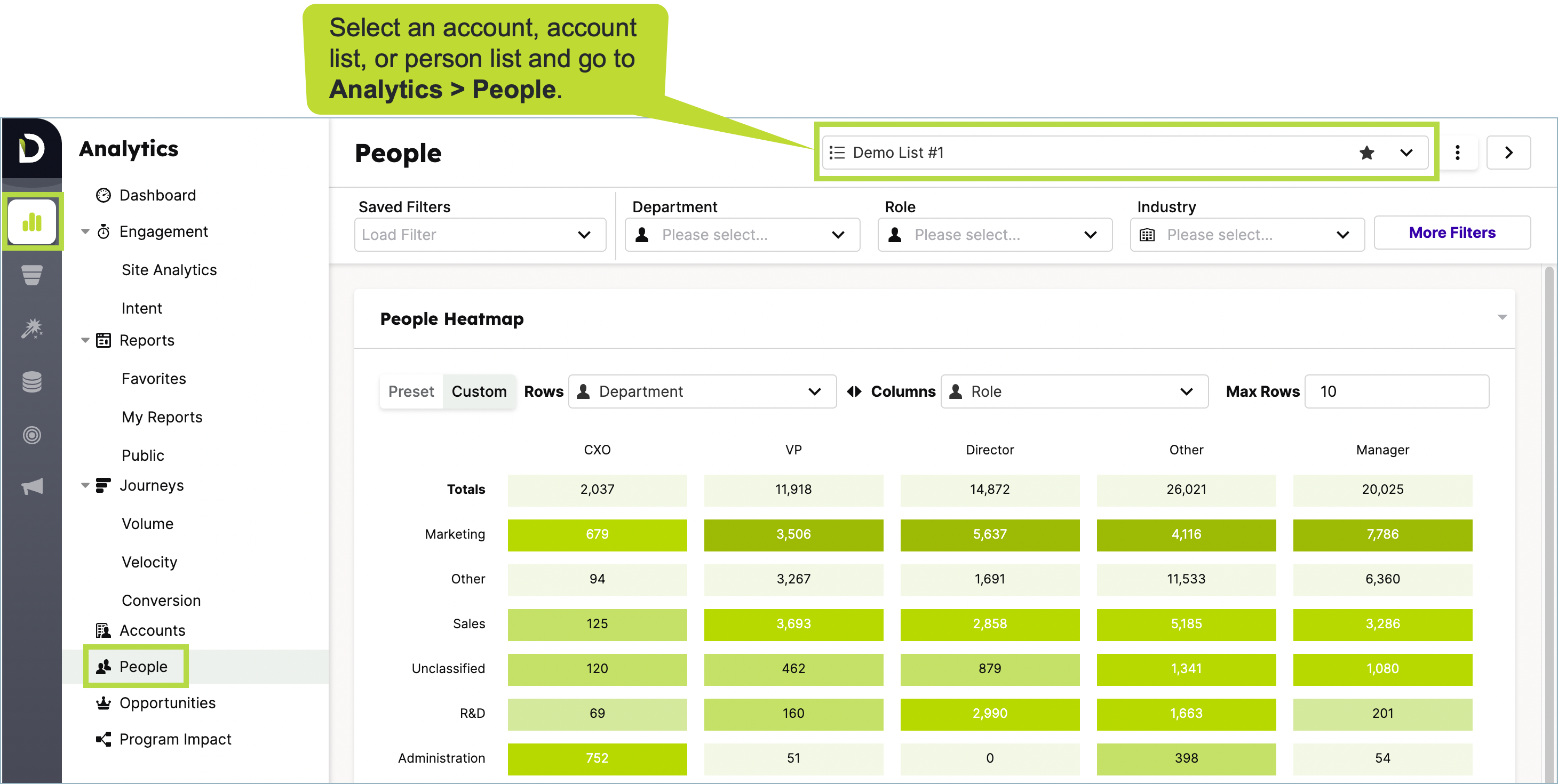Click the Administration row label
This screenshot has height=784, width=1558.
pyautogui.click(x=441, y=758)
